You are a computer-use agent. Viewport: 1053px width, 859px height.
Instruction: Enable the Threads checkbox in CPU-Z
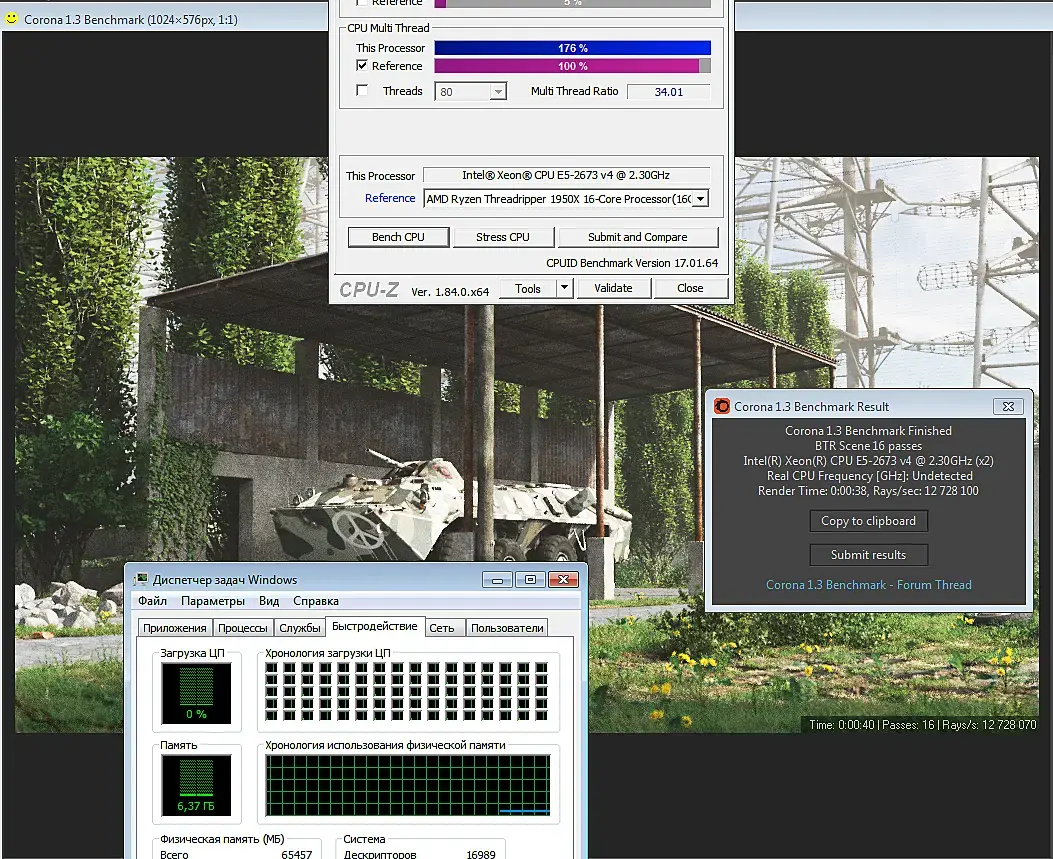[363, 91]
